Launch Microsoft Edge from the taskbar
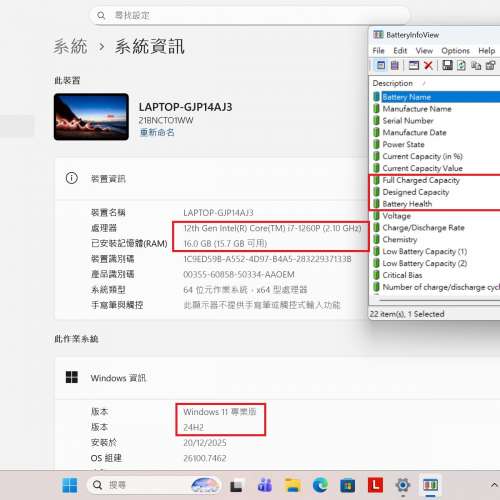Viewport: 500px width, 500px height. (x=320, y=485)
